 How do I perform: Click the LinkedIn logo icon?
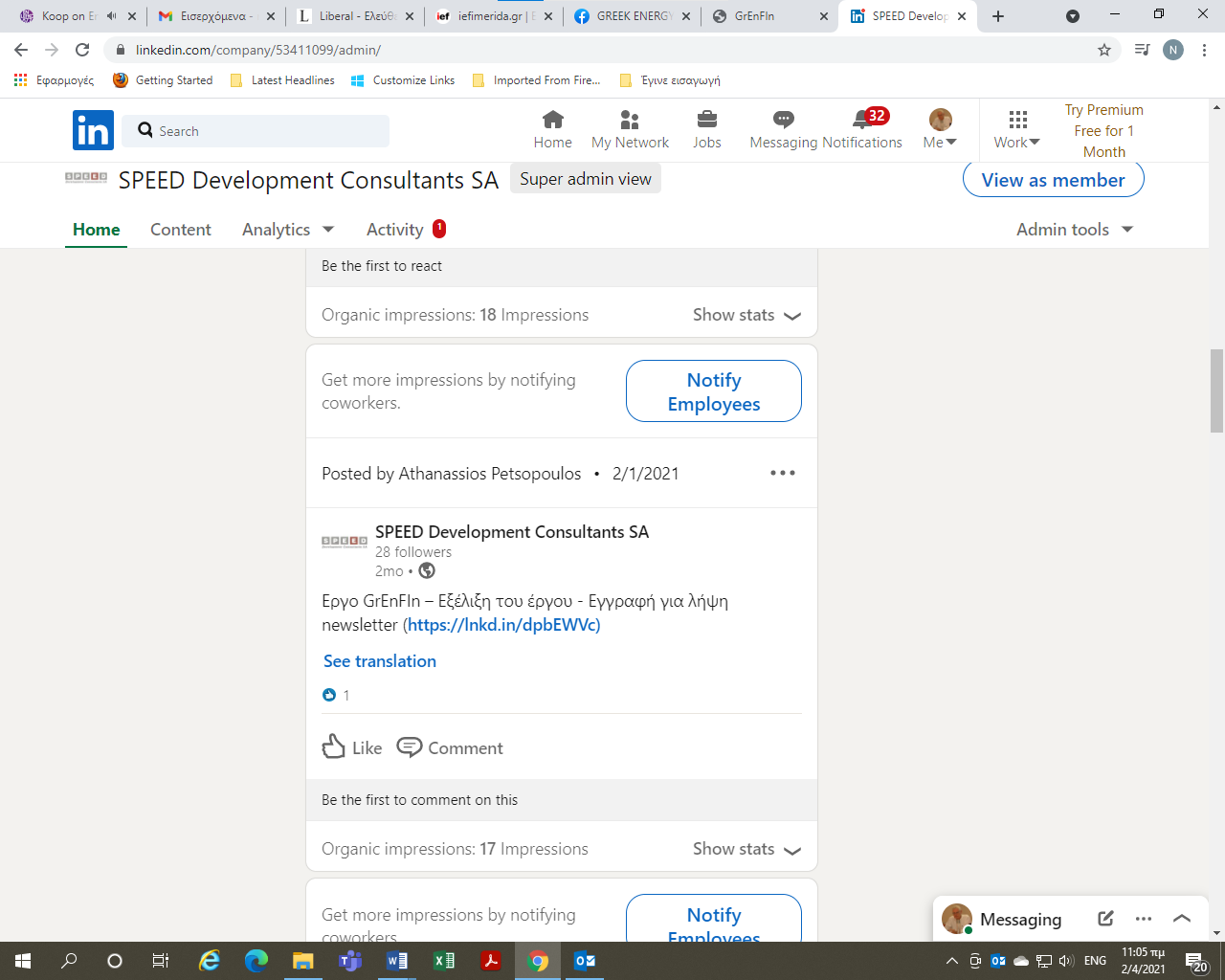pyautogui.click(x=93, y=130)
